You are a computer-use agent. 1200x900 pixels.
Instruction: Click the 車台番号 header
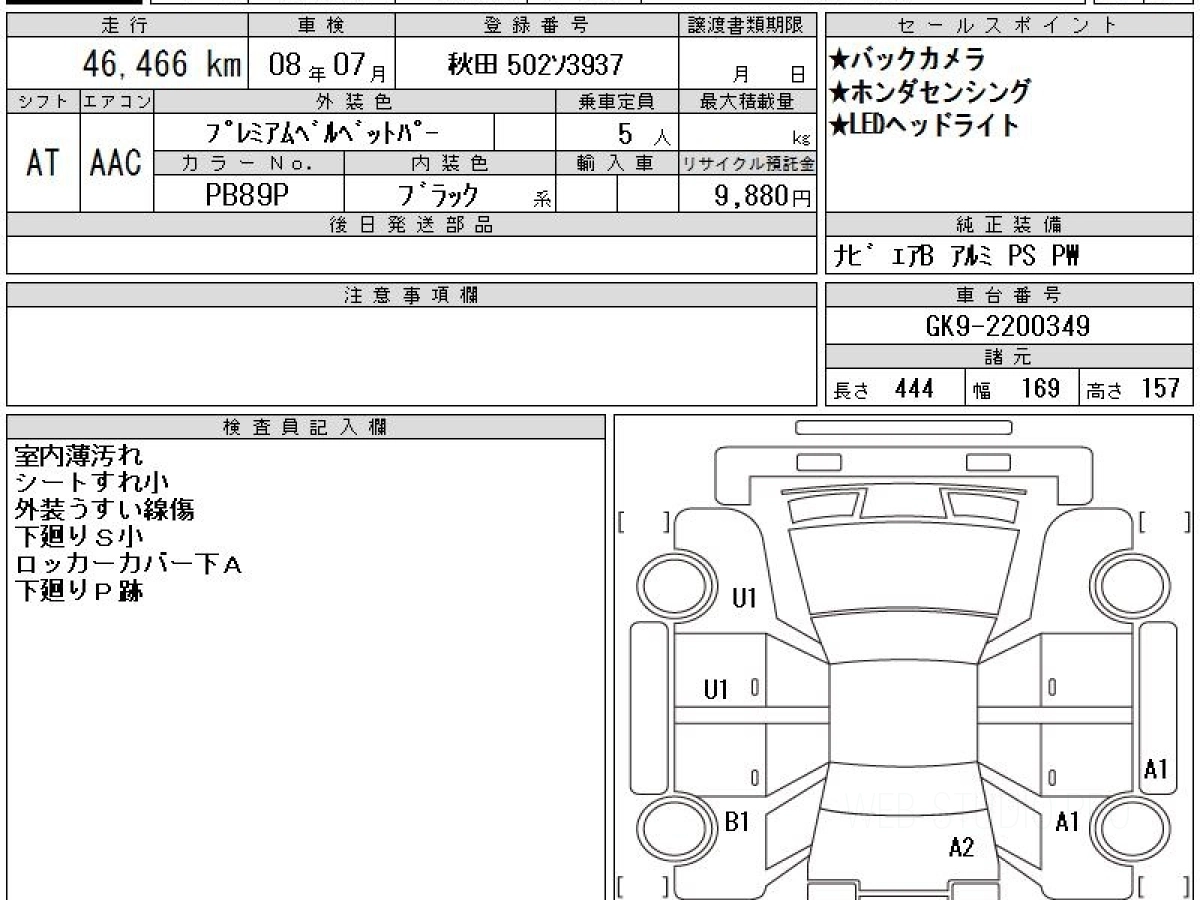1010,295
